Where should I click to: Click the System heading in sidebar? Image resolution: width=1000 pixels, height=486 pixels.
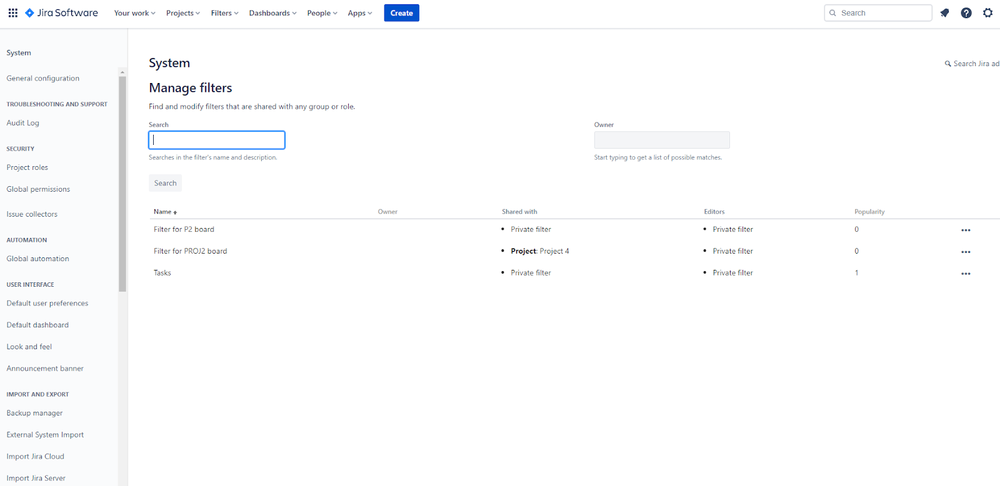pyautogui.click(x=18, y=53)
